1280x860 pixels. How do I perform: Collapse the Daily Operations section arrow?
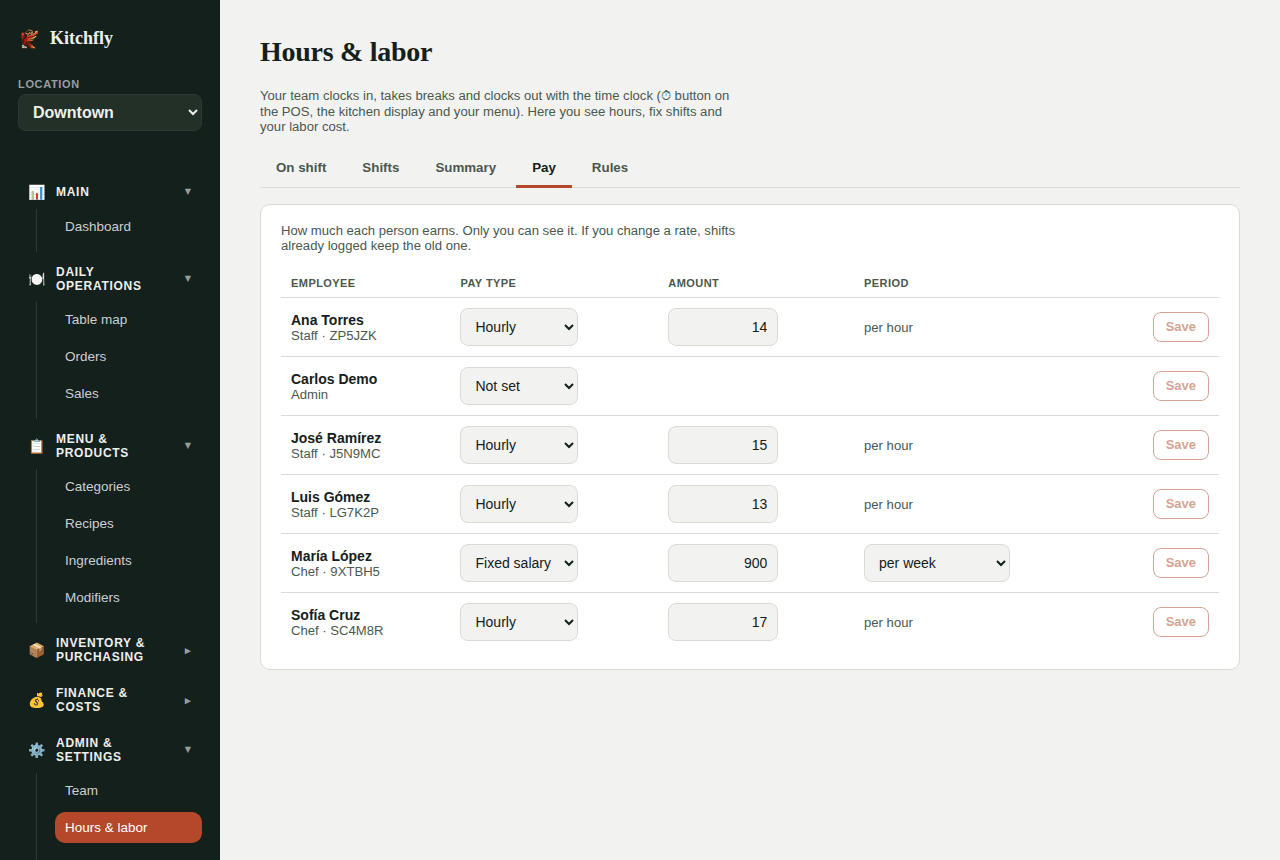(x=188, y=278)
